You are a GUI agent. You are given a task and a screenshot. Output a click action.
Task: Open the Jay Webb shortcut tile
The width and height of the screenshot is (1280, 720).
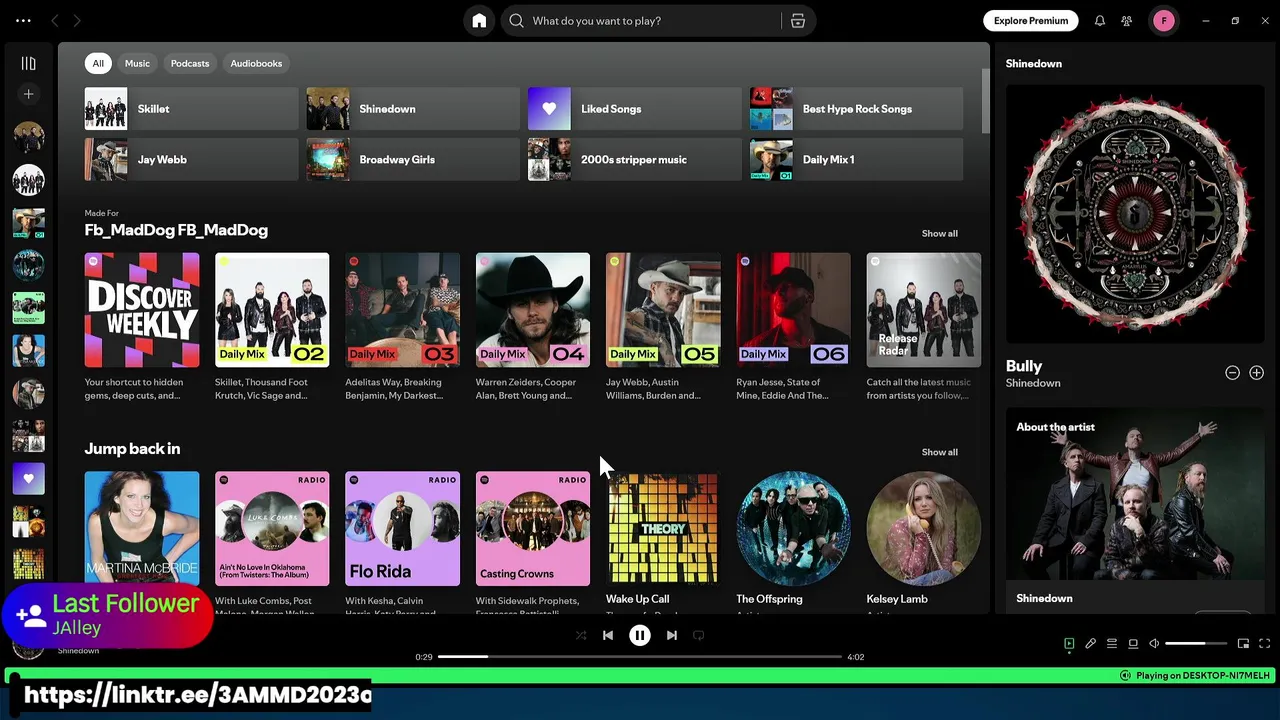tap(191, 160)
